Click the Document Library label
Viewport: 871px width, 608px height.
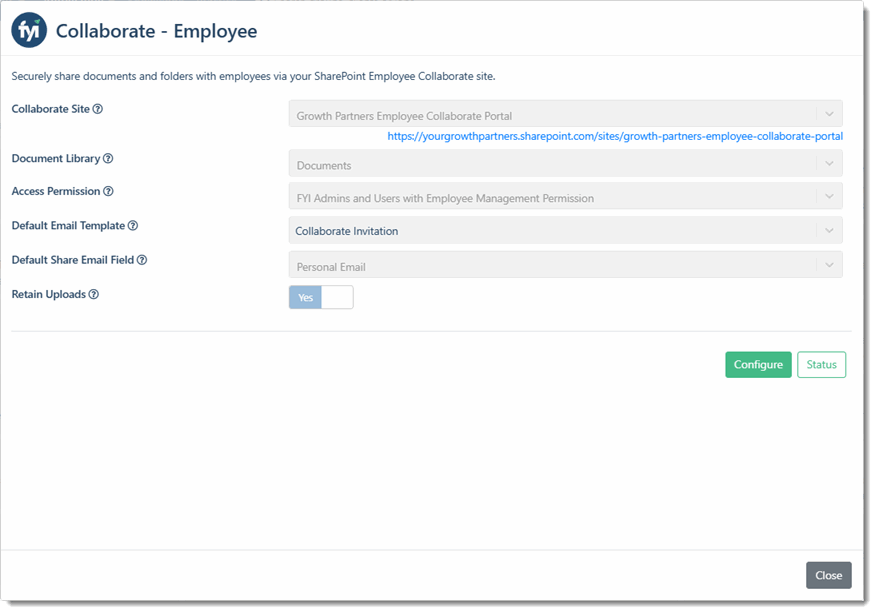56,158
